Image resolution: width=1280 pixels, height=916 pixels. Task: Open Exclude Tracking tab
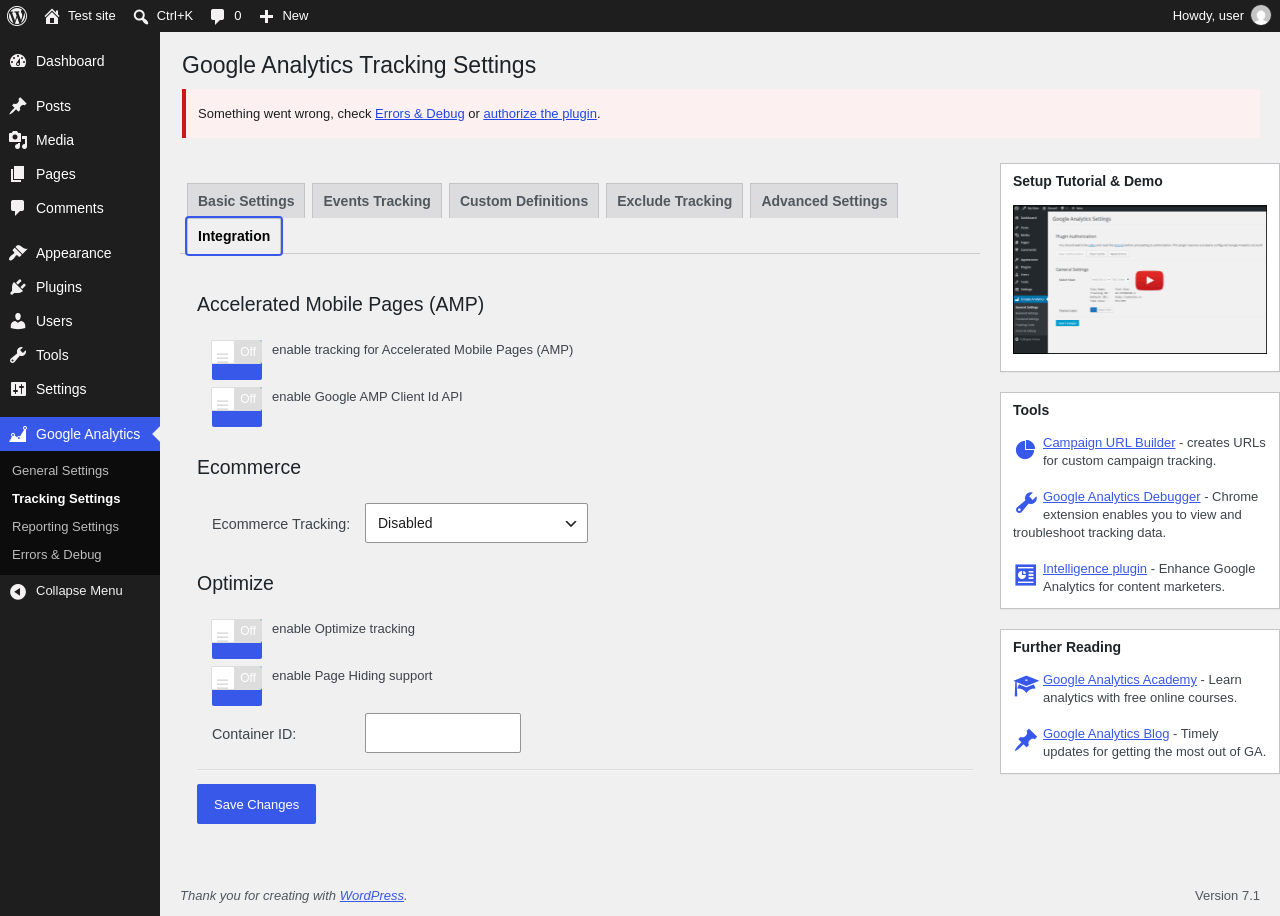674,201
